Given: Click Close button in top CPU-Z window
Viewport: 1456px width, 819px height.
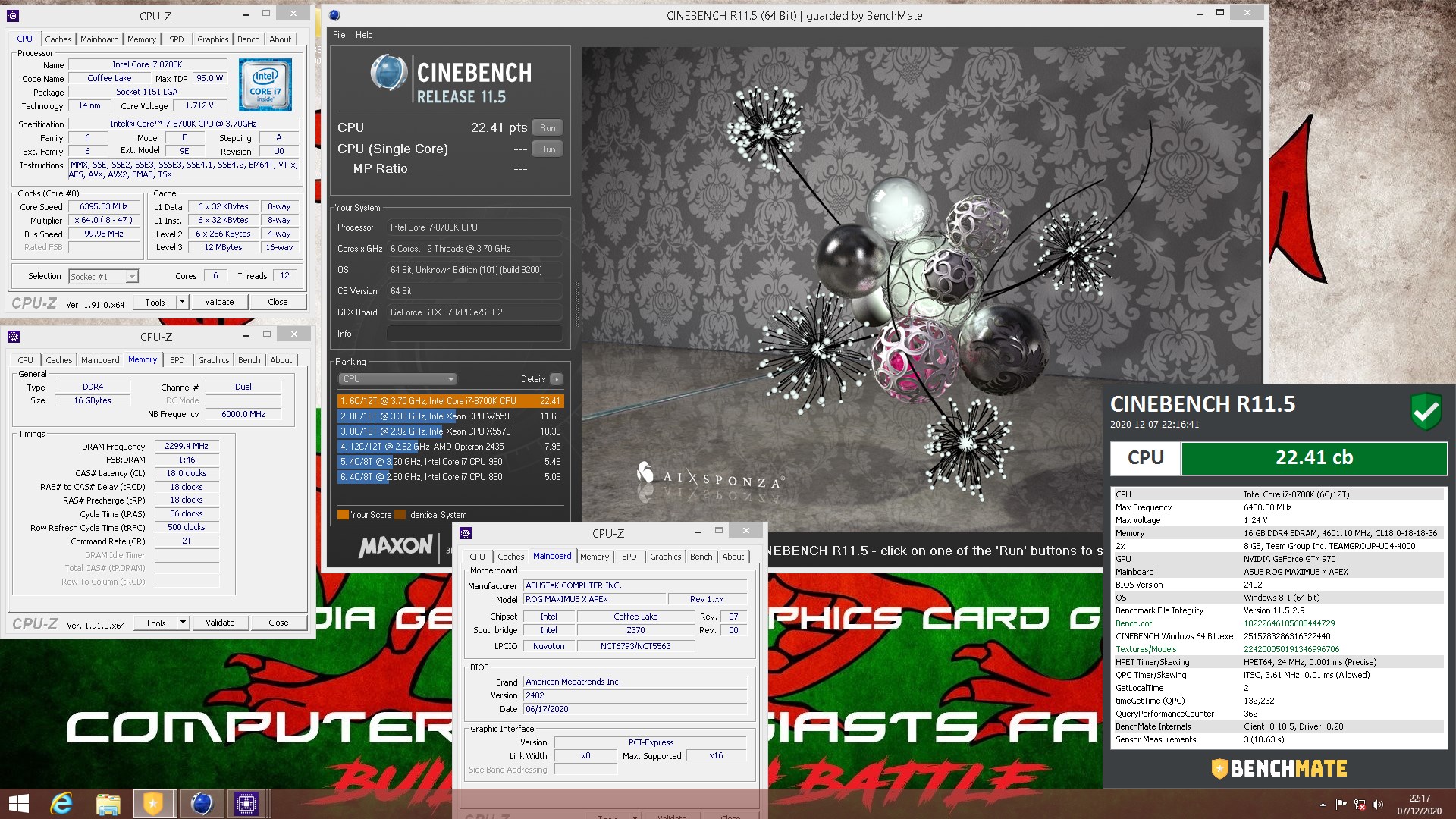Looking at the screenshot, I should (x=278, y=302).
